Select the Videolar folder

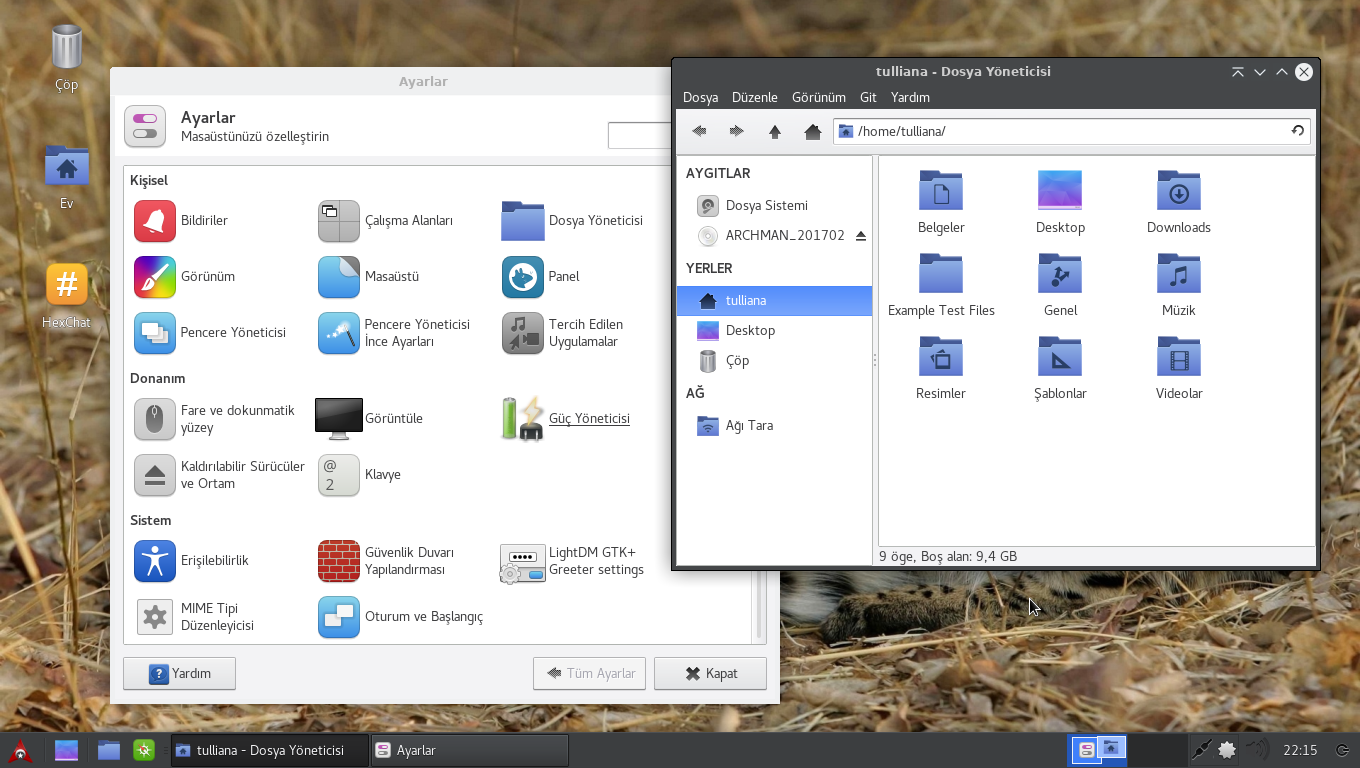1179,369
